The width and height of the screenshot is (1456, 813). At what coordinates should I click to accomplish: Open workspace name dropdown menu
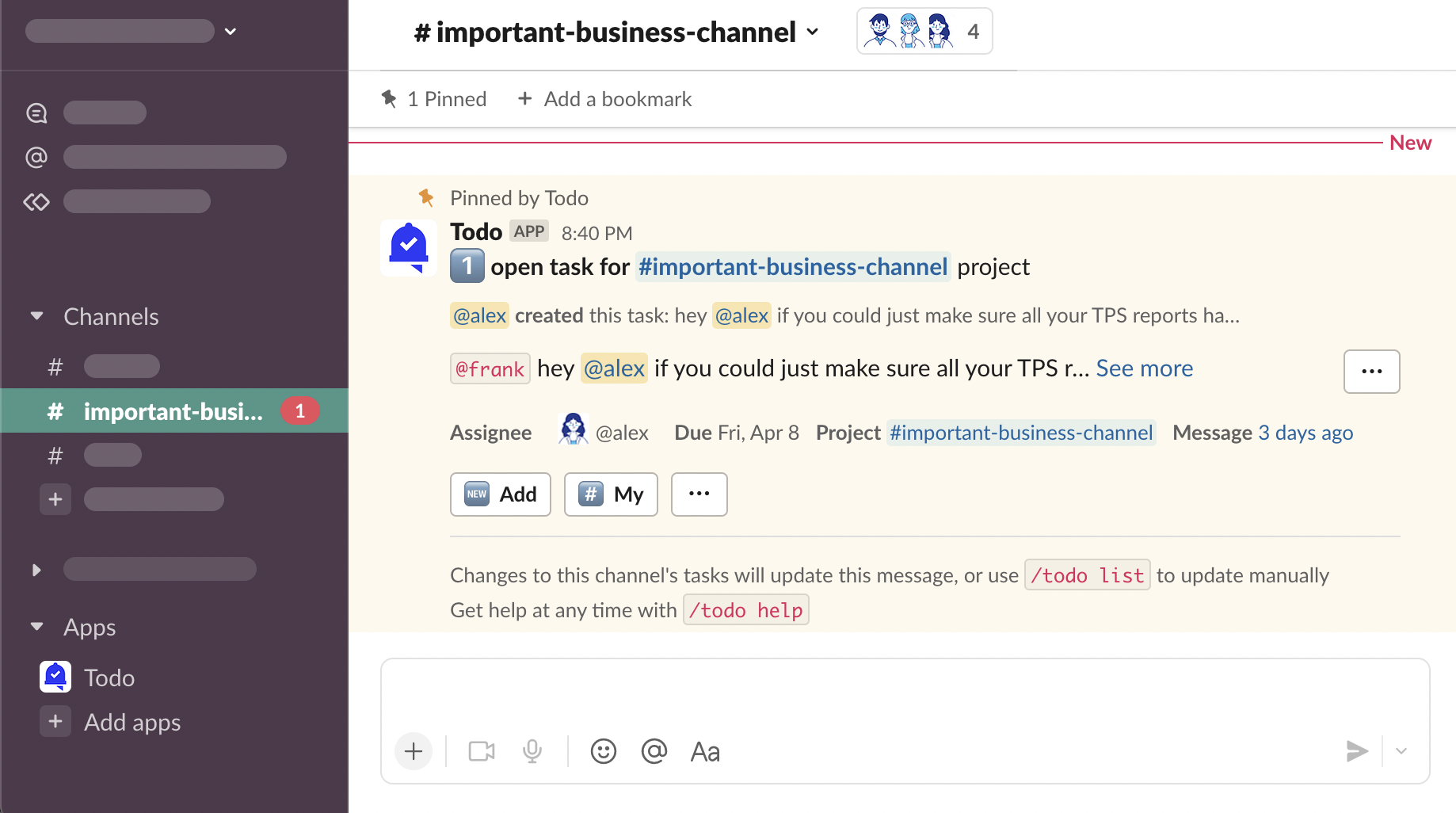[x=231, y=32]
